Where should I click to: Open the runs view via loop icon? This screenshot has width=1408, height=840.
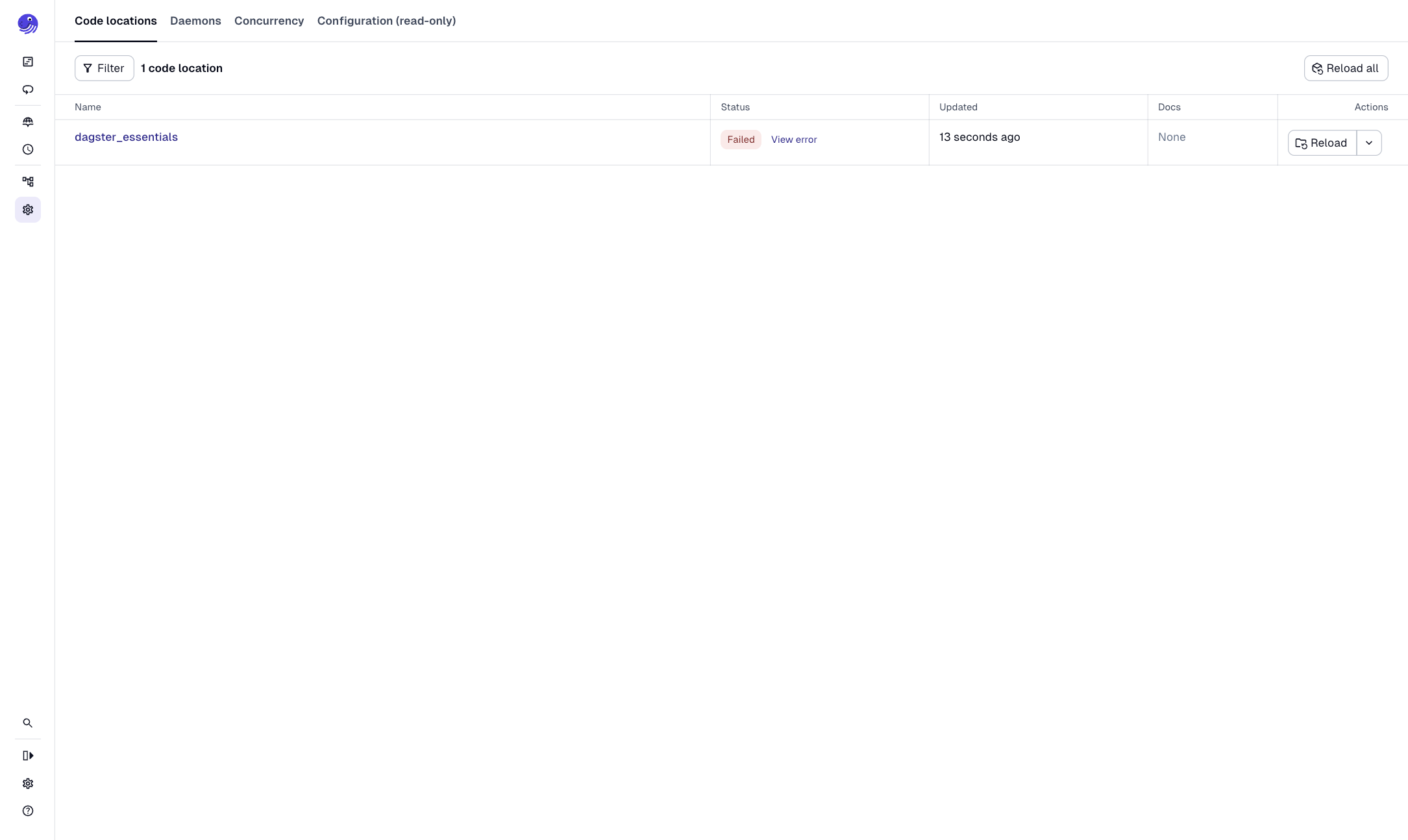click(27, 89)
